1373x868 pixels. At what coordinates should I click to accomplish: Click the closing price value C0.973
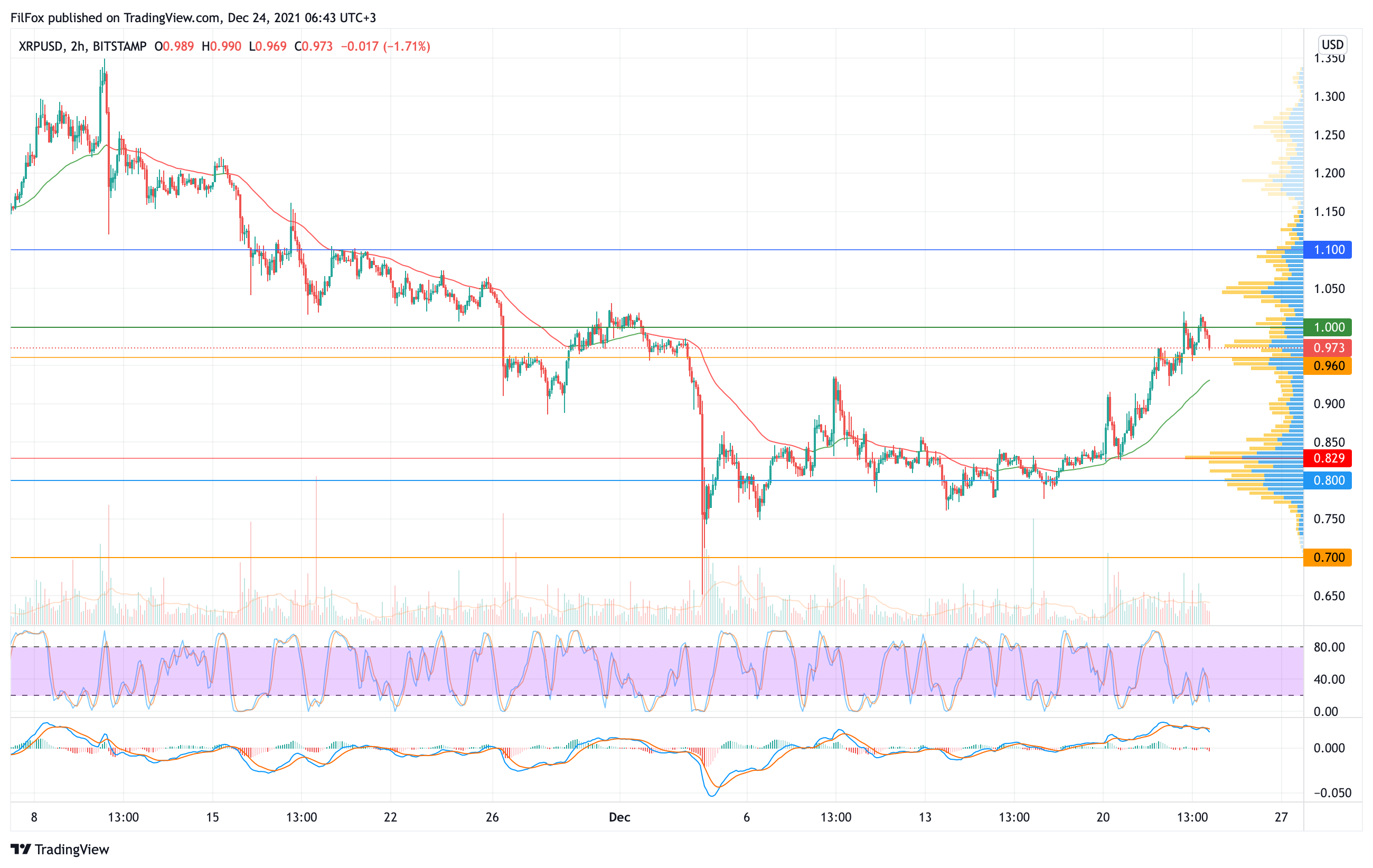(314, 46)
